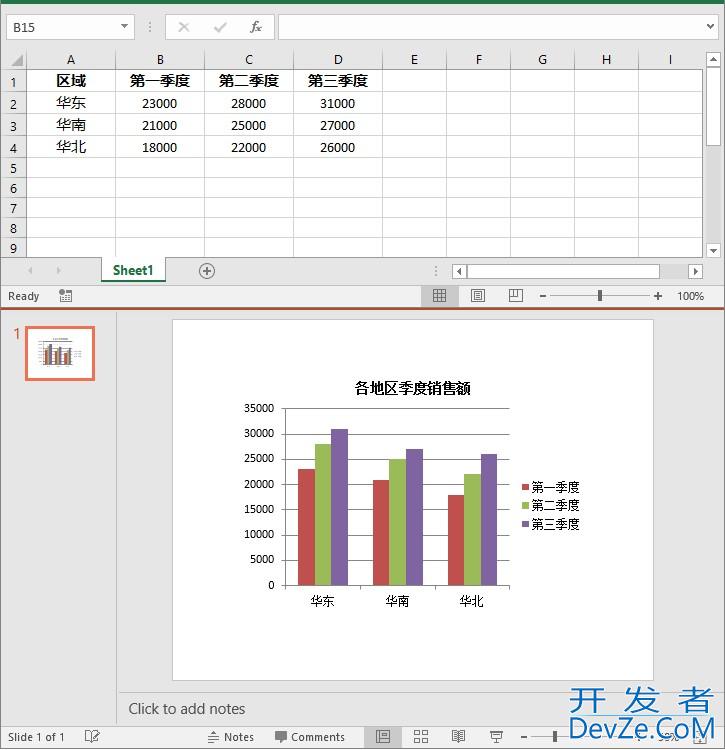Image resolution: width=725 pixels, height=750 pixels.
Task: Click cell containing 区域
Action: point(71,81)
